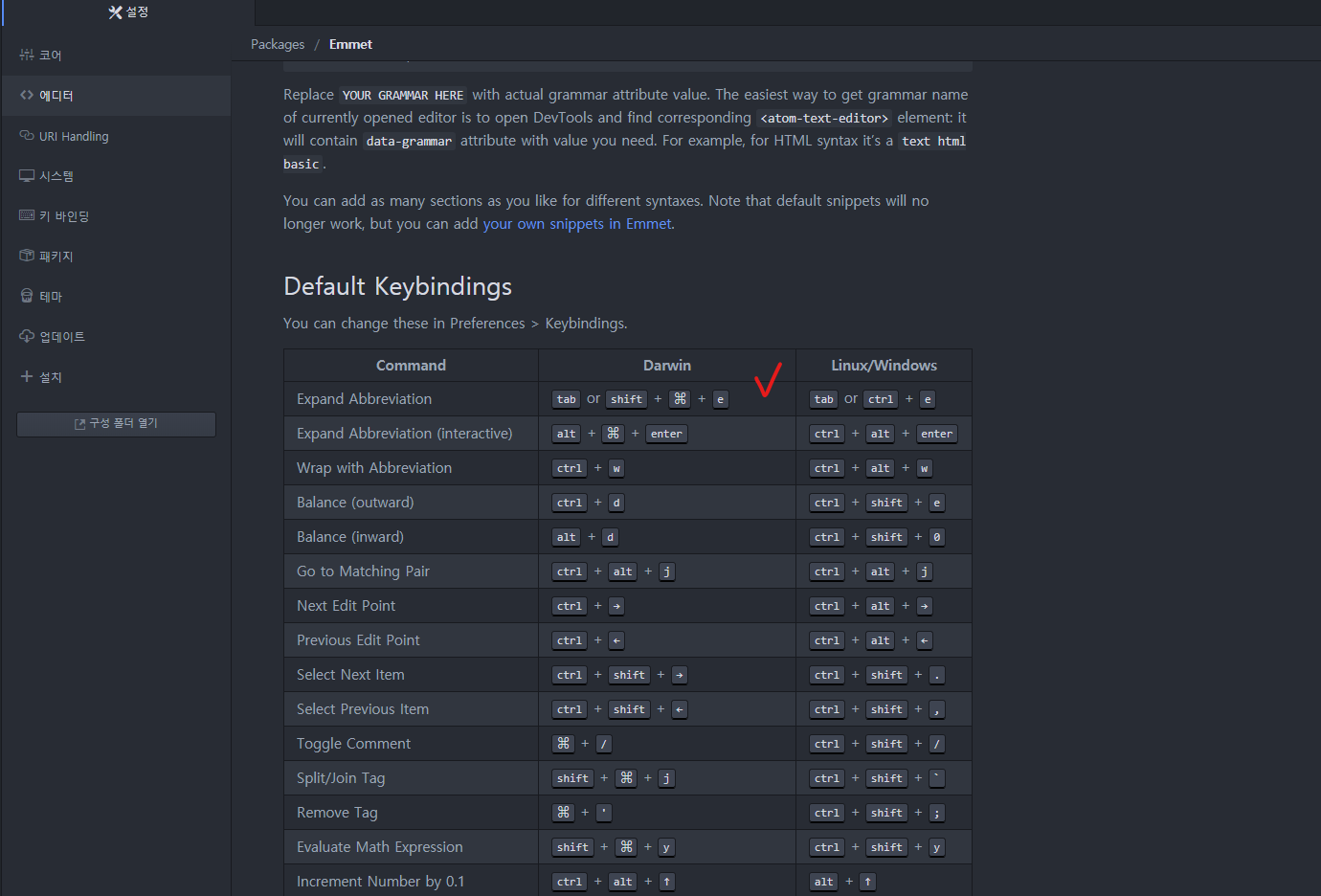
Task: Click Linux/Windows 'shift' key in Select Previous Item row
Action: [886, 709]
